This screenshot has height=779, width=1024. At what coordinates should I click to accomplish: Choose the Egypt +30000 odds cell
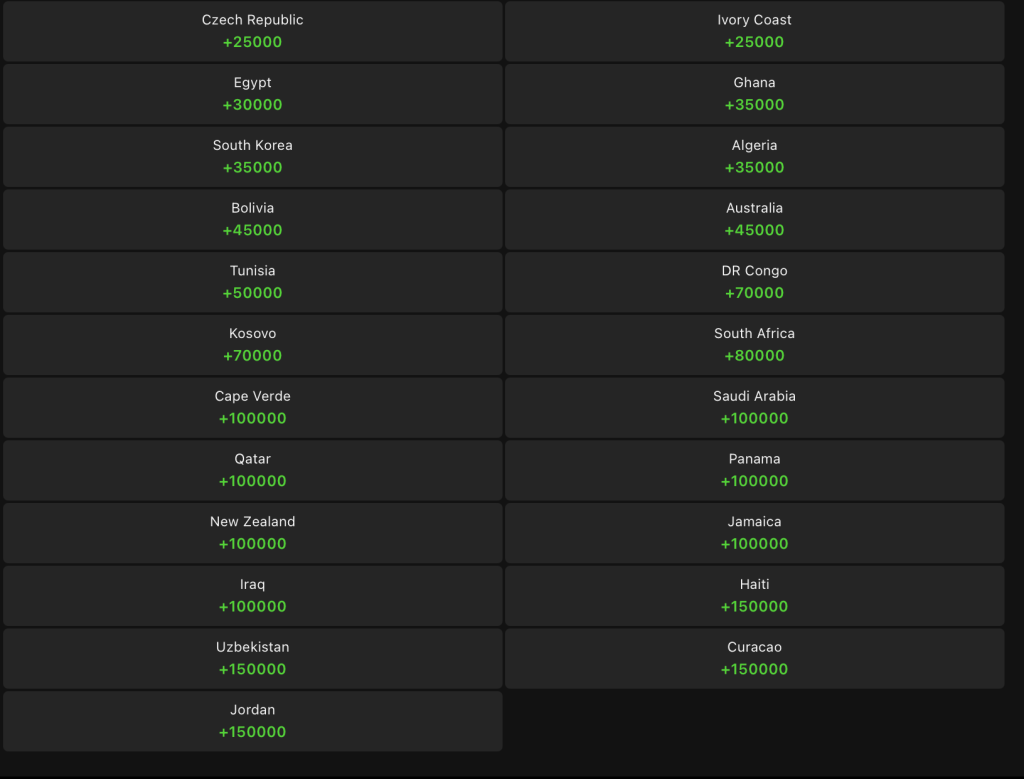point(253,94)
